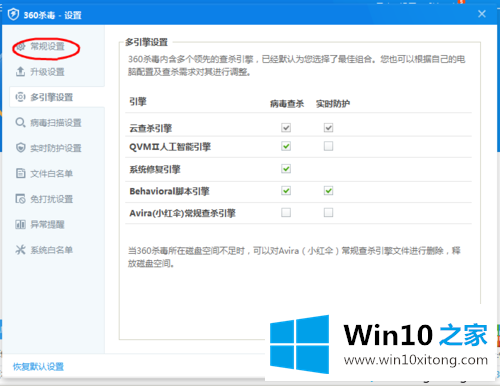Screen dimensions: 500x386
Task: Click the Avira(小红伞)常规查杀引擎 label
Action: click(x=182, y=213)
